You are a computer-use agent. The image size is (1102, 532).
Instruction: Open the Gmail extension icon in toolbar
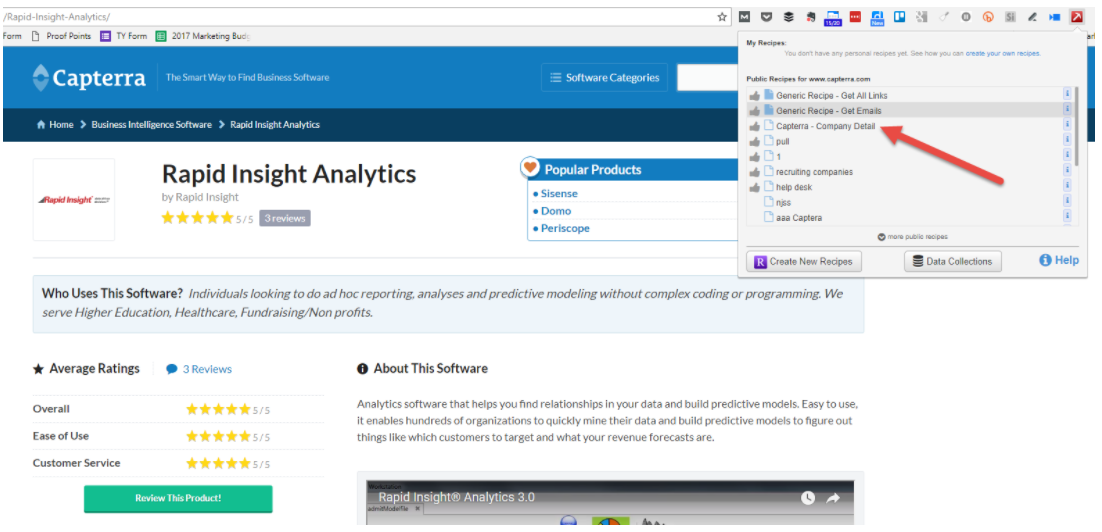coord(744,17)
